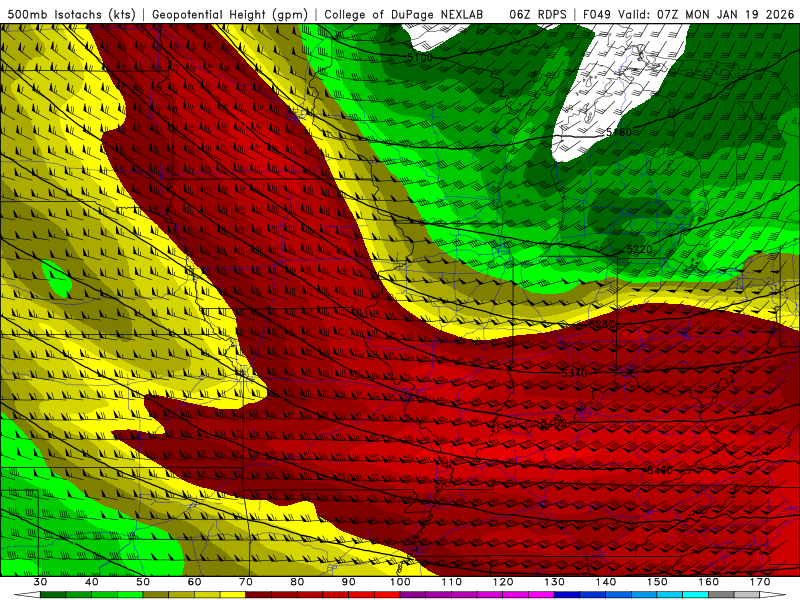Click the 30 value on the color scale
The image size is (800, 600).
pyautogui.click(x=40, y=582)
